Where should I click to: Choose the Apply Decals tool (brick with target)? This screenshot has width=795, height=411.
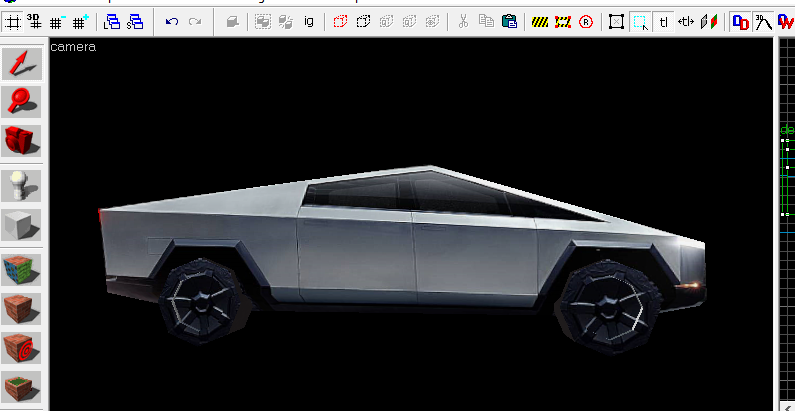tap(22, 348)
